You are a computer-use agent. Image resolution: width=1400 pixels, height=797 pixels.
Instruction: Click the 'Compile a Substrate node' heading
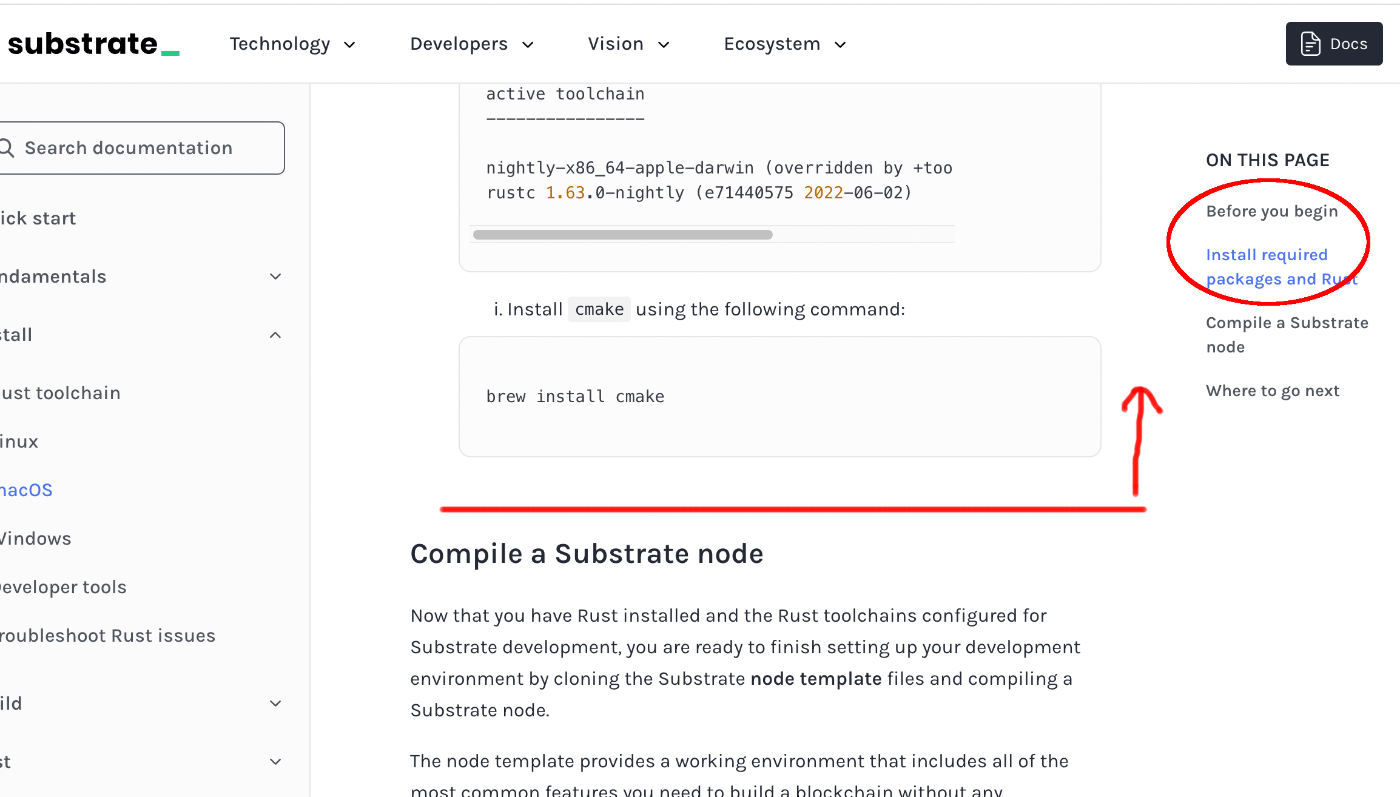click(586, 554)
